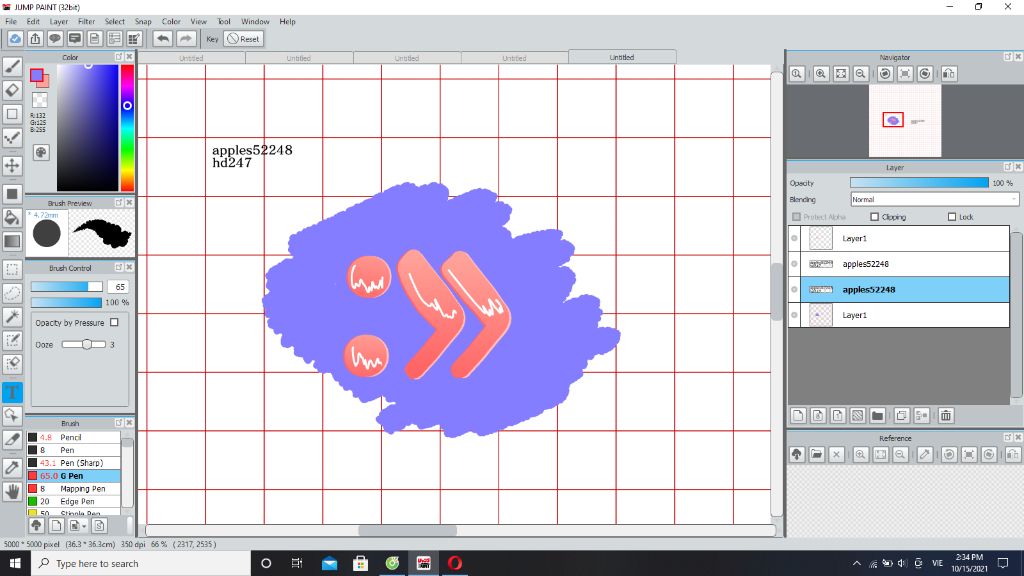
Task: Add new folder in Layer panel
Action: click(x=878, y=415)
